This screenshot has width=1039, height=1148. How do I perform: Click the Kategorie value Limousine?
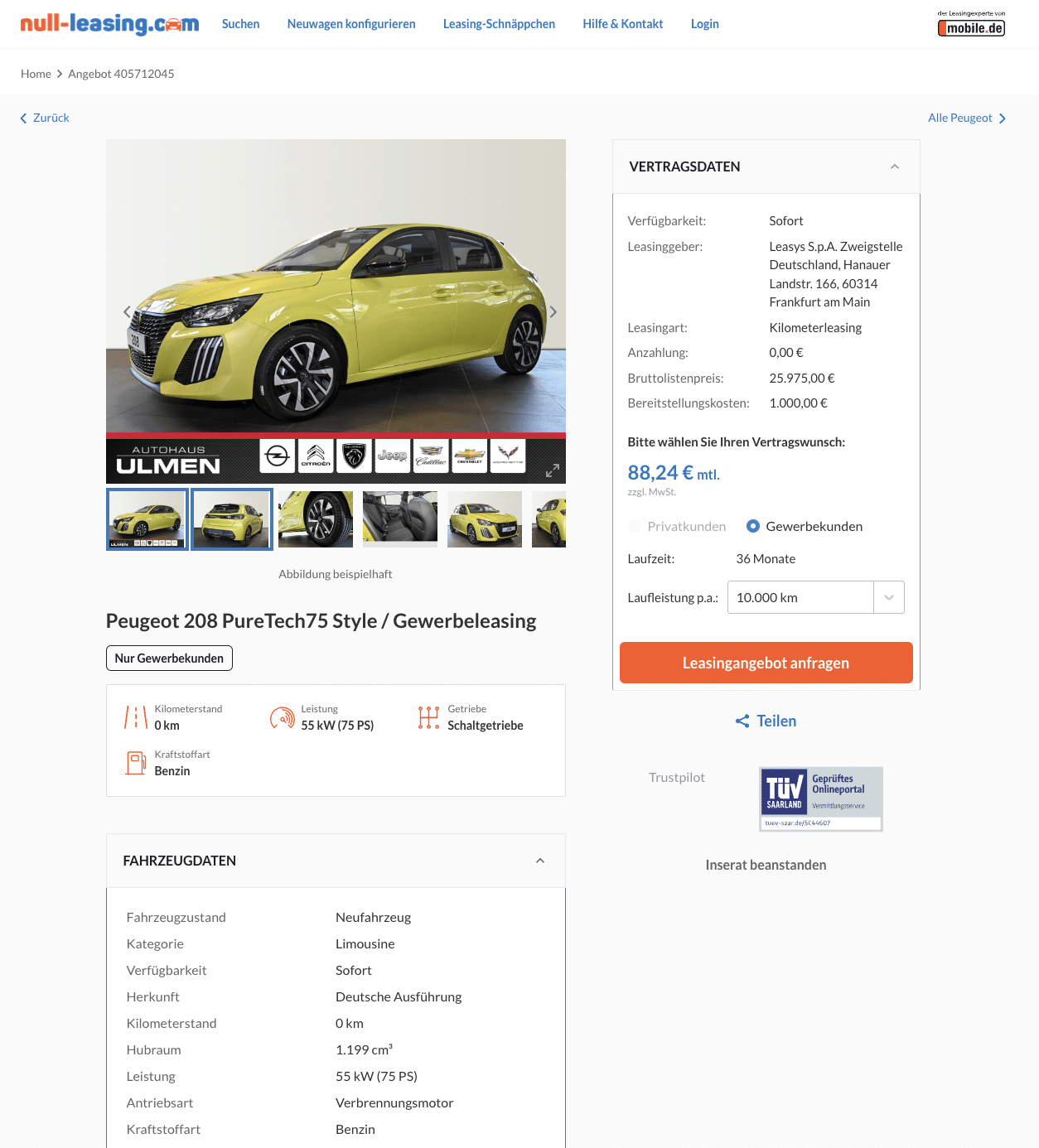365,943
